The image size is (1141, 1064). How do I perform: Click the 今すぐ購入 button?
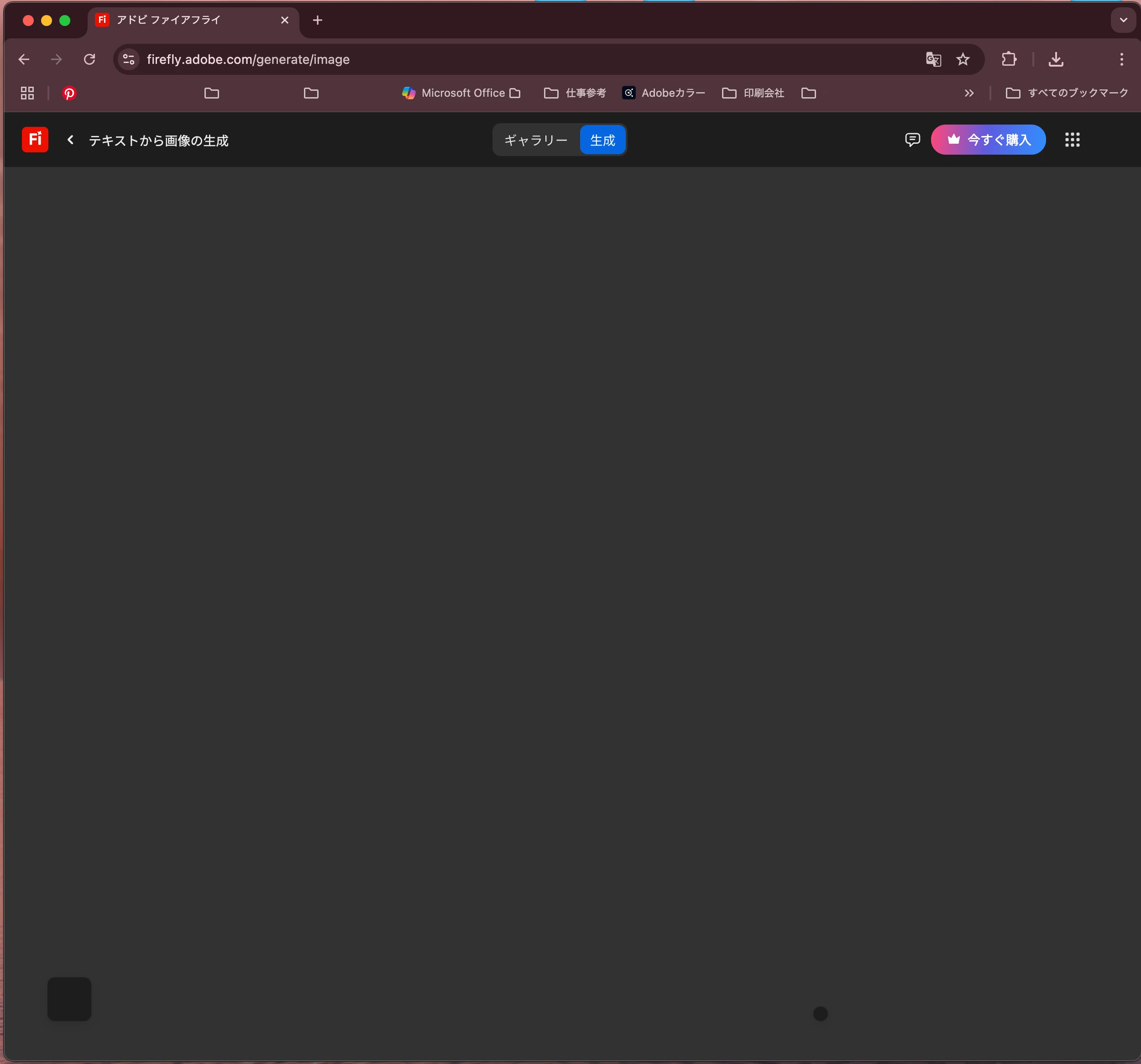tap(988, 140)
